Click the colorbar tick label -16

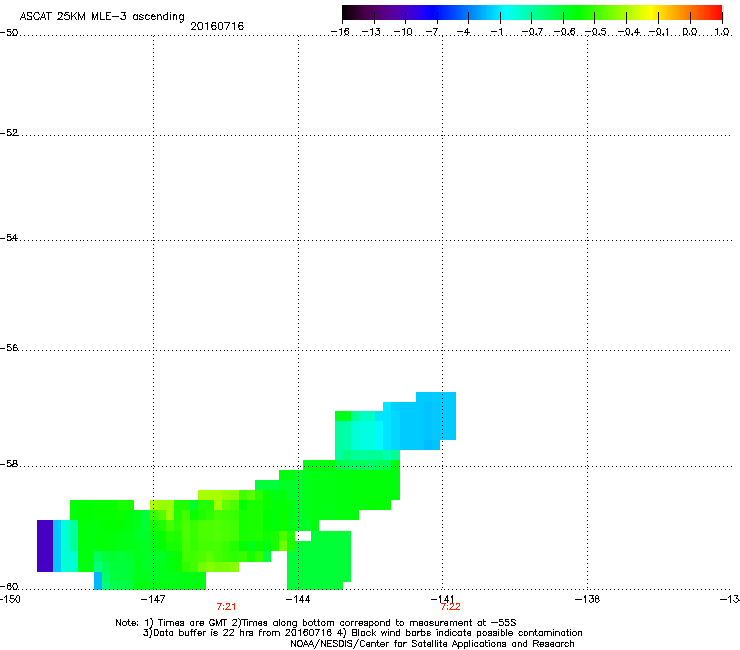click(340, 32)
